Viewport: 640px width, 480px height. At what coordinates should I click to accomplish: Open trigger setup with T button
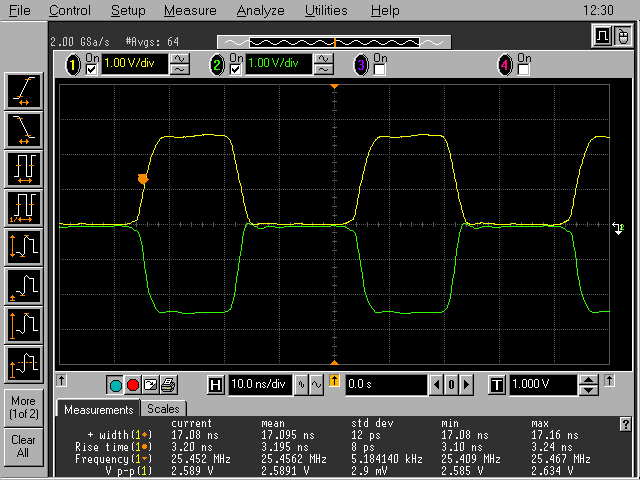pos(496,385)
